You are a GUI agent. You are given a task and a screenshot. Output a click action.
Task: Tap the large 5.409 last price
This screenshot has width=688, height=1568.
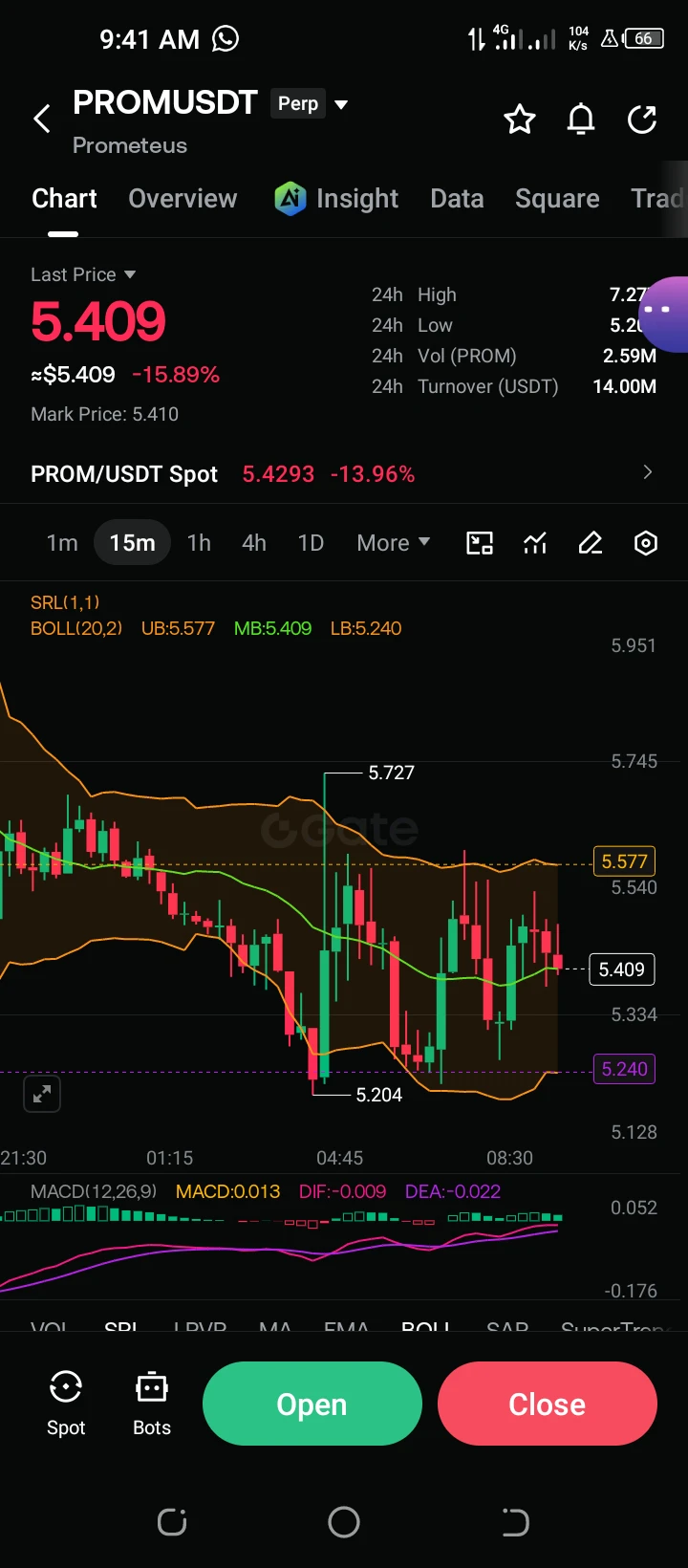click(98, 321)
